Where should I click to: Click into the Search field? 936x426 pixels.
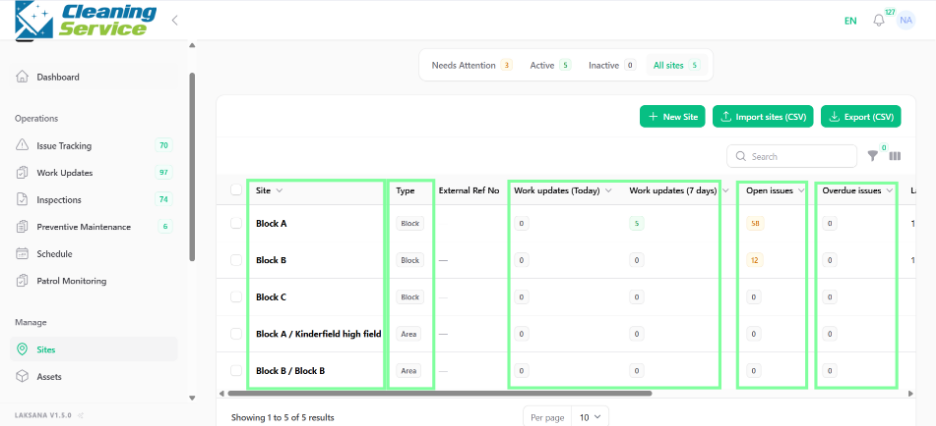coord(792,156)
